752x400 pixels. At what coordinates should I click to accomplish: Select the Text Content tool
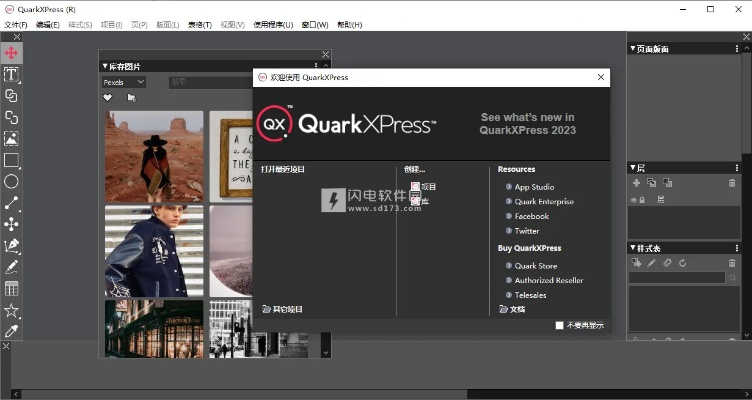point(11,75)
